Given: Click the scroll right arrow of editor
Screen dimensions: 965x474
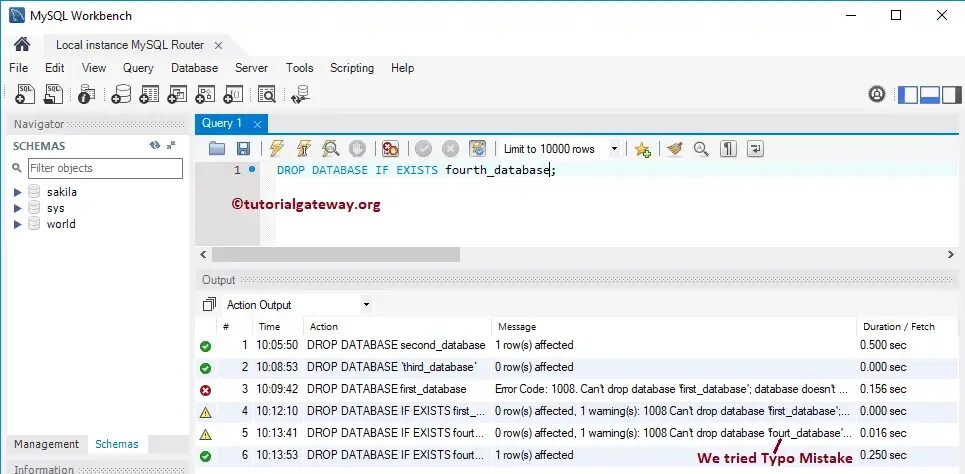Looking at the screenshot, I should coord(951,254).
